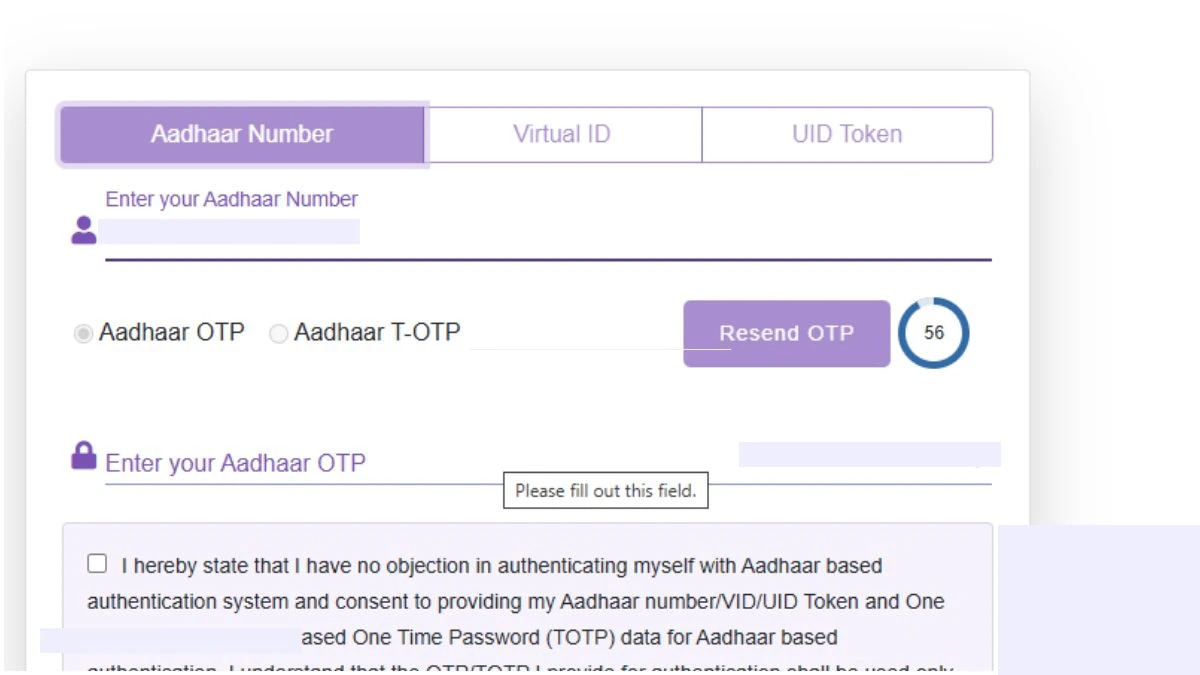The height and width of the screenshot is (675, 1200).
Task: Click the purple lock icon beside OTP field
Action: 84,456
